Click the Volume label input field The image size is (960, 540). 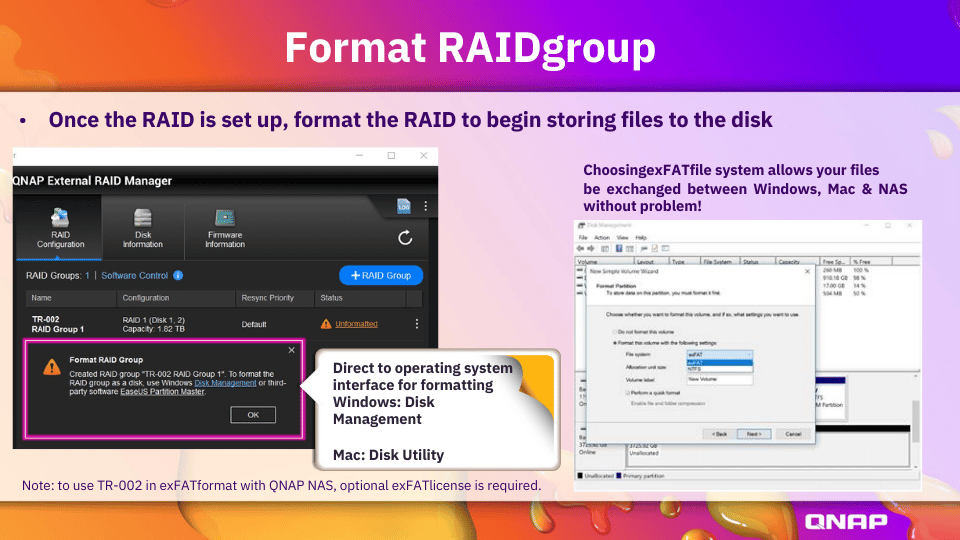pos(719,380)
